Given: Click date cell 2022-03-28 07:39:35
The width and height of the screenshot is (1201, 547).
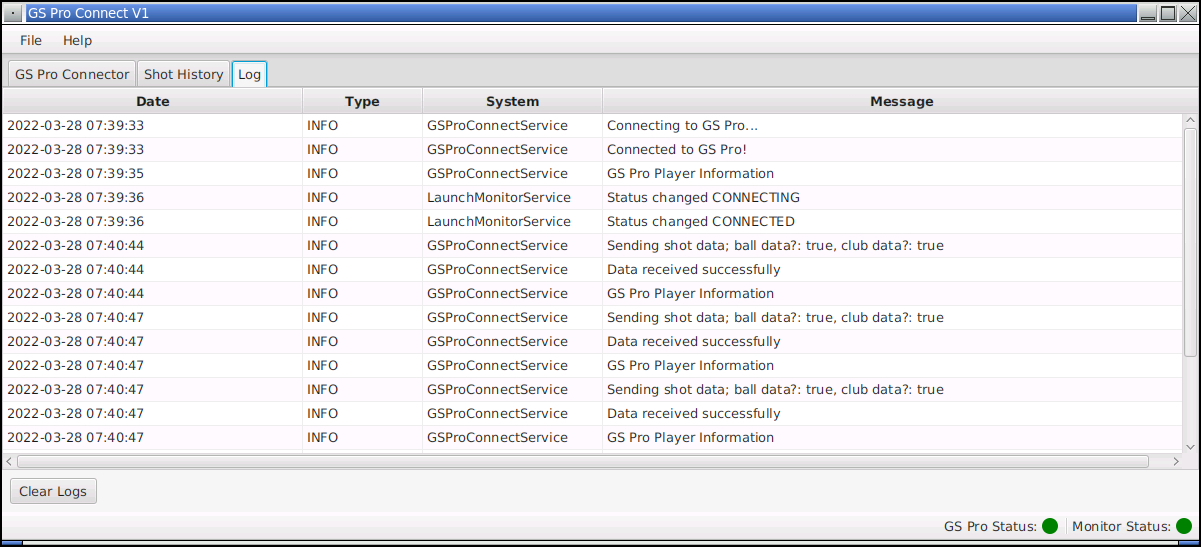Looking at the screenshot, I should pyautogui.click(x=76, y=174).
